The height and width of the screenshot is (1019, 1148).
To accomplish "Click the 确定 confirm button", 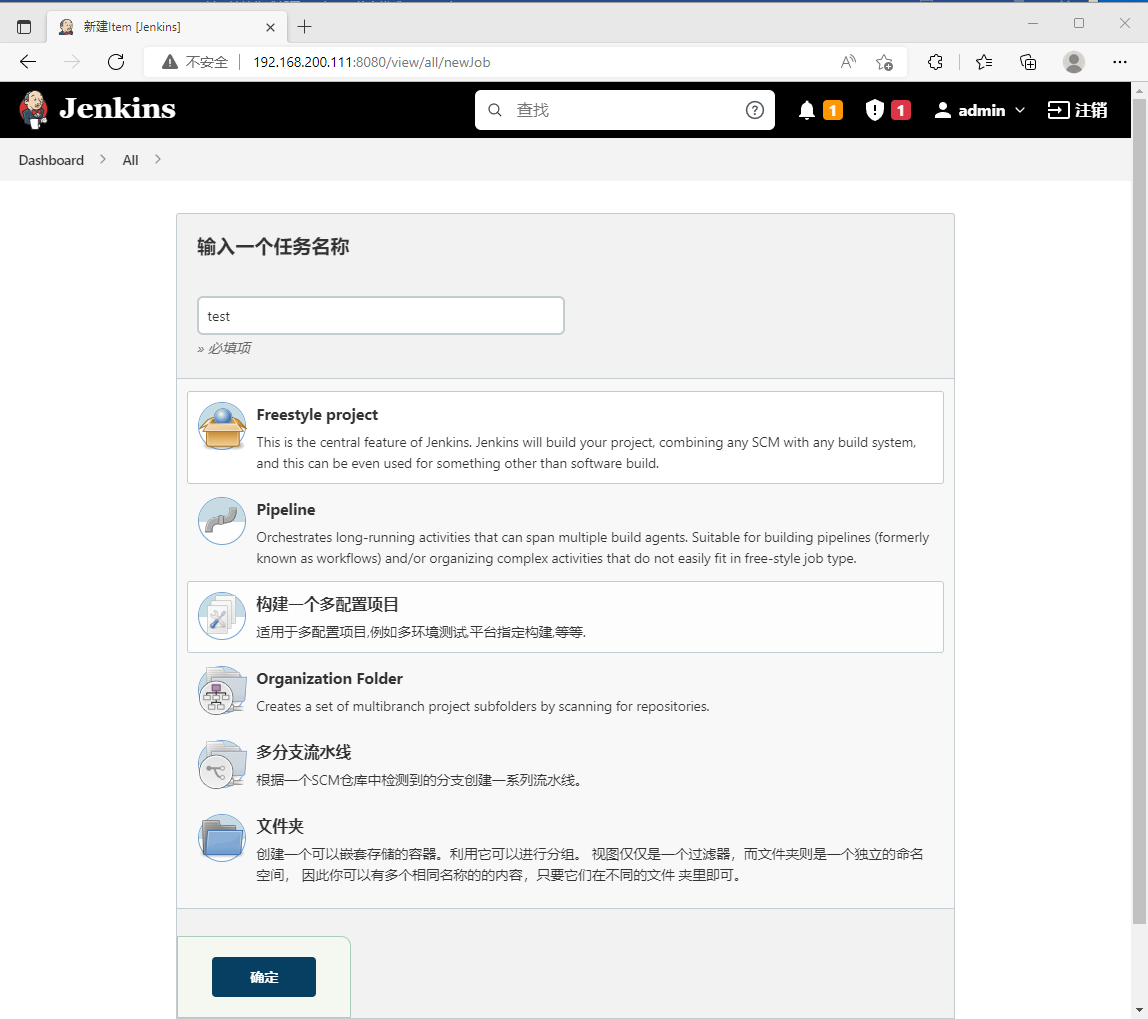I will pyautogui.click(x=264, y=977).
